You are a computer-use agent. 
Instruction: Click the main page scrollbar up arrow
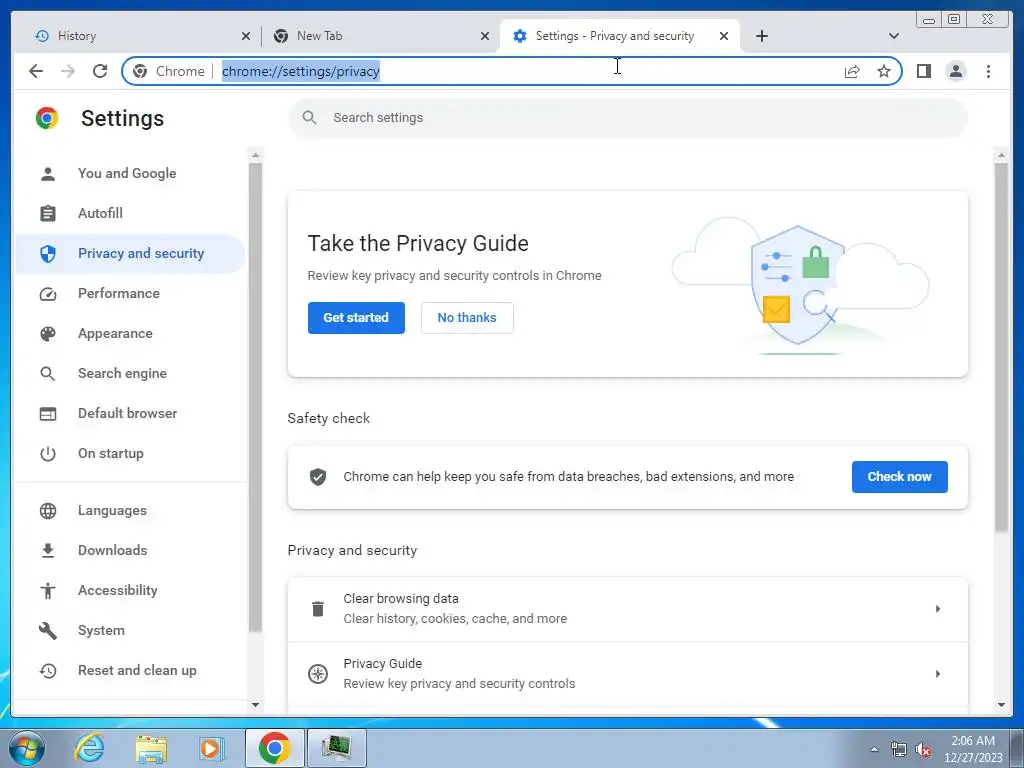pos(1001,155)
